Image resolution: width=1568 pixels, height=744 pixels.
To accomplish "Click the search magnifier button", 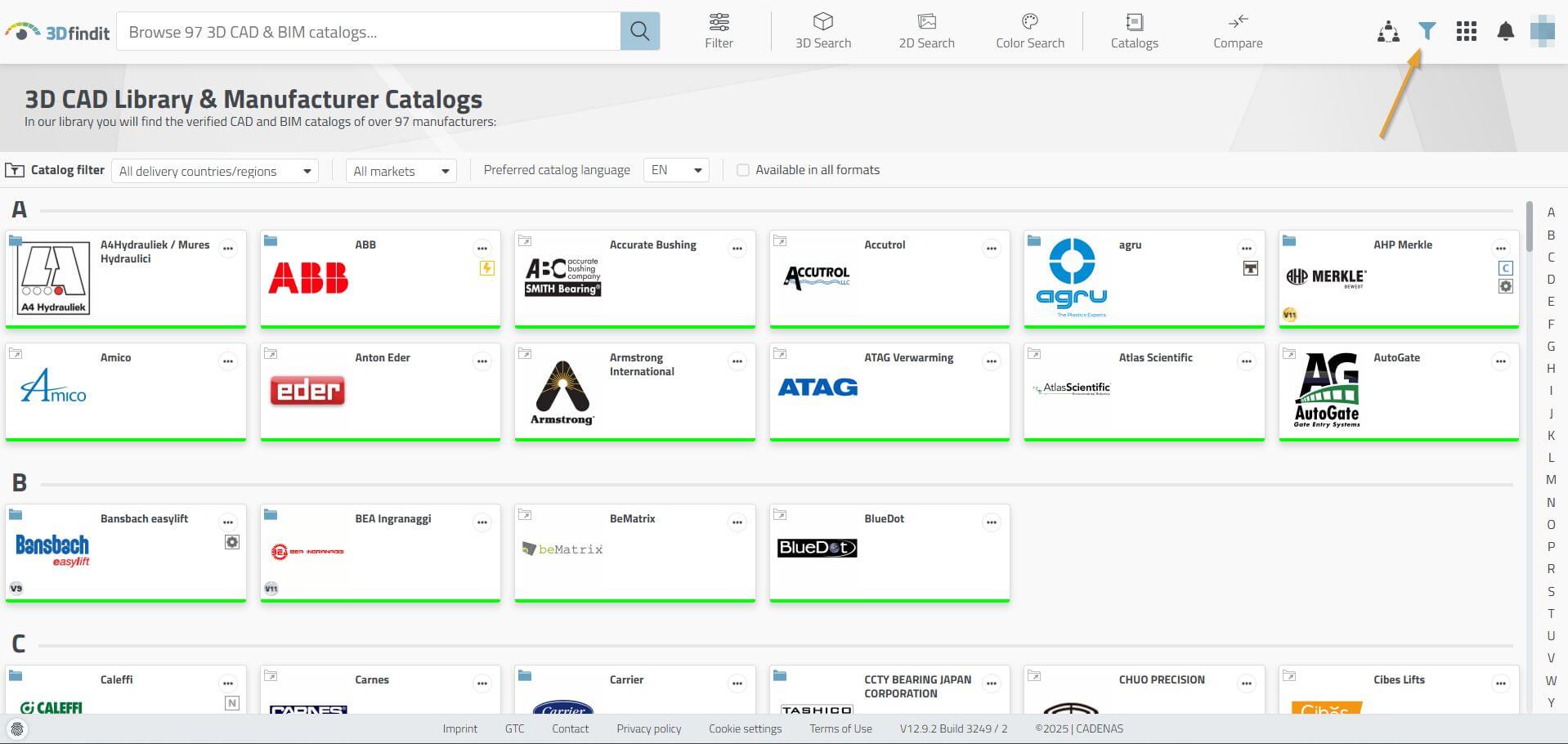I will point(639,31).
